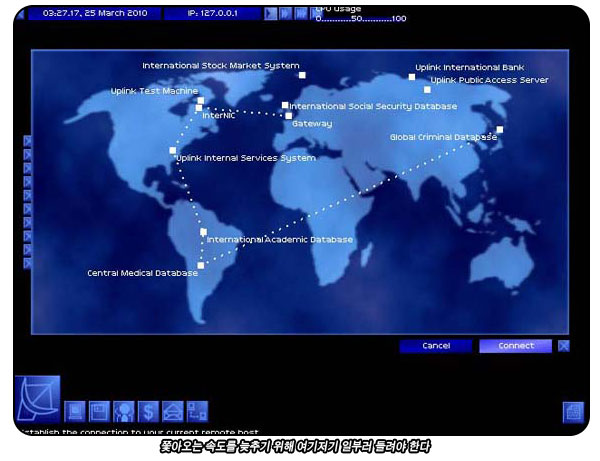Open the document icon in the bottom-right corner
Screen dimensions: 600x461
[573, 412]
